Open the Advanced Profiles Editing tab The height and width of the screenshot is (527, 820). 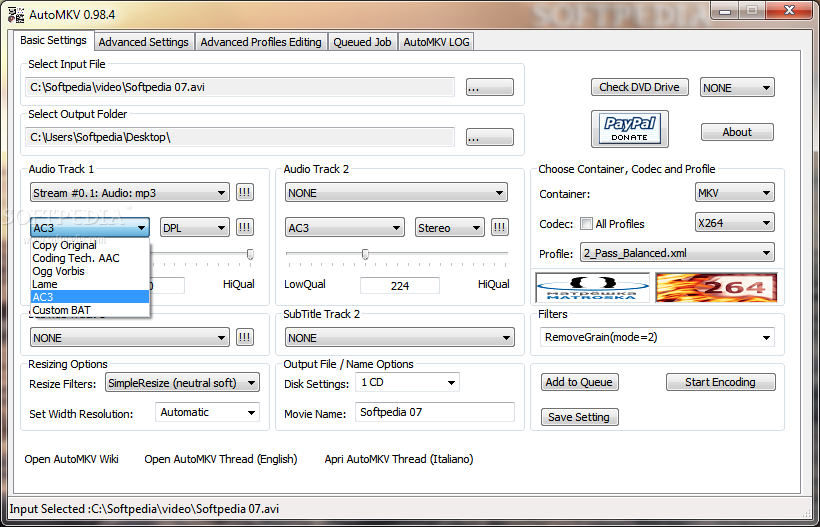261,42
